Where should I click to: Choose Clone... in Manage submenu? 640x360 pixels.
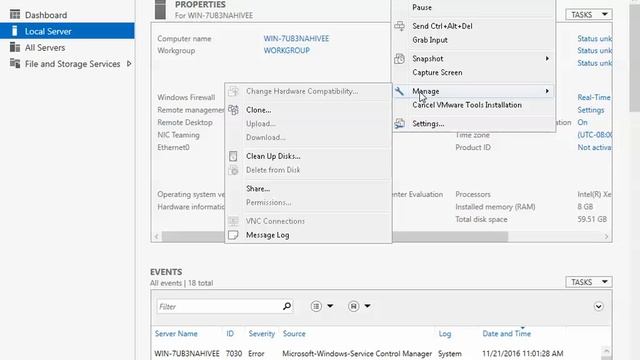[259, 110]
